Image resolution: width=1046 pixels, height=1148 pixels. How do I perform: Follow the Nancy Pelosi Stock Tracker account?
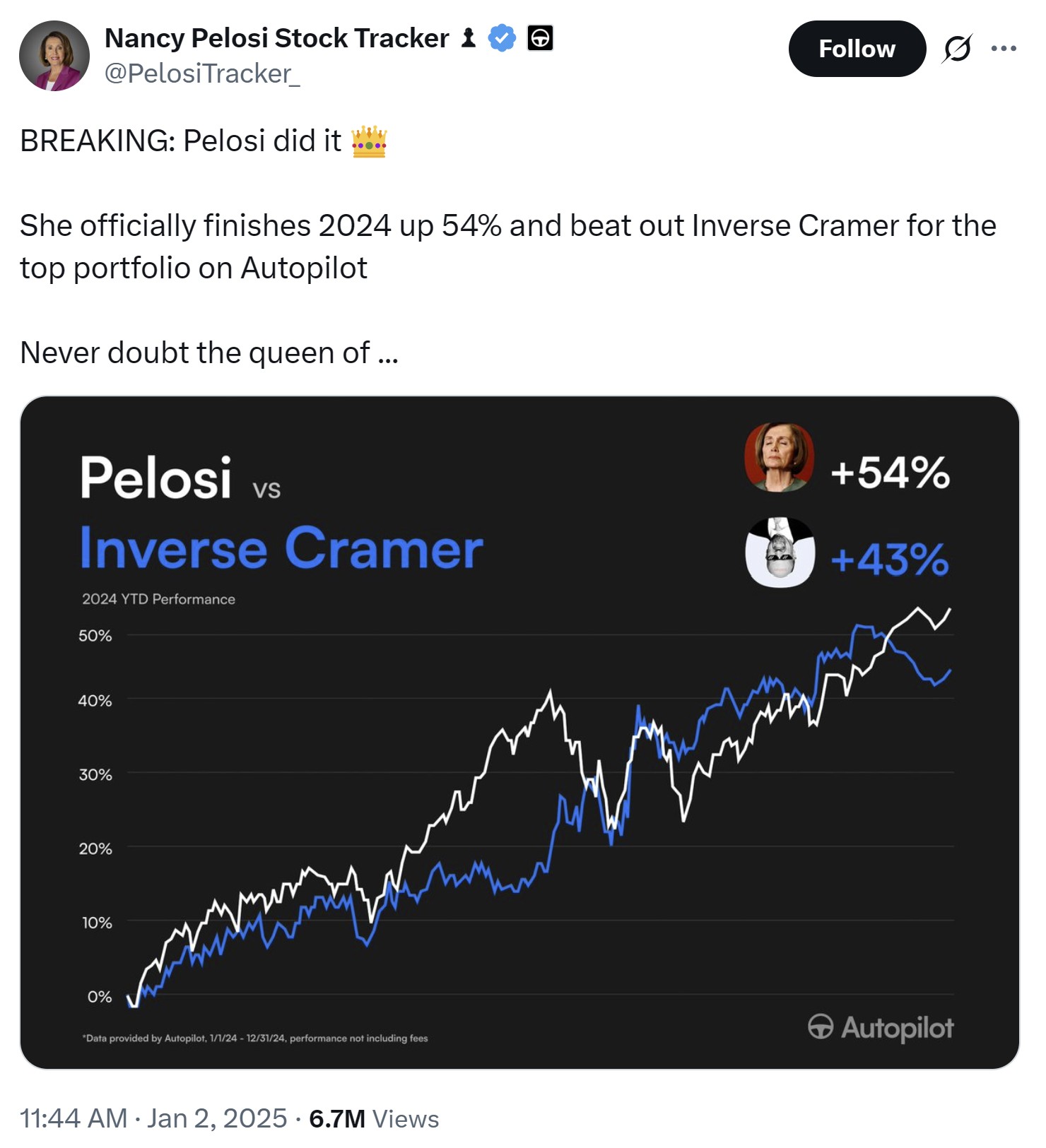[857, 49]
